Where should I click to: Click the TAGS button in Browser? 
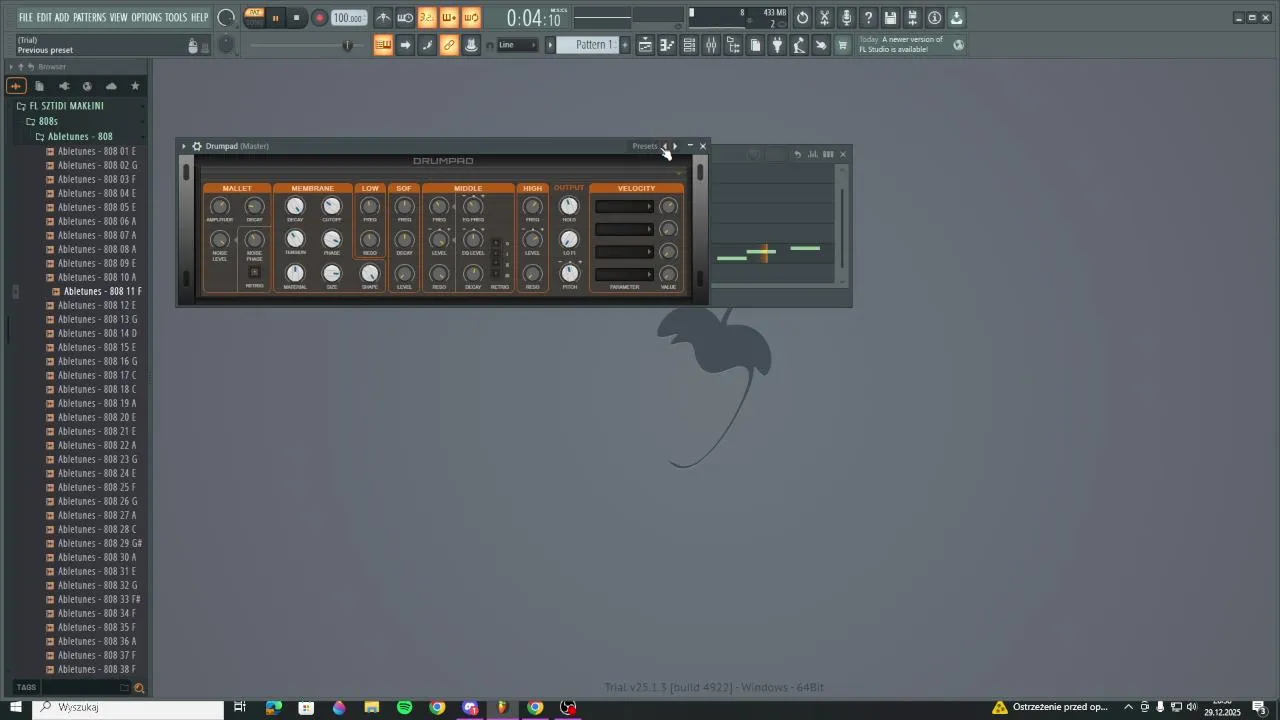(26, 688)
